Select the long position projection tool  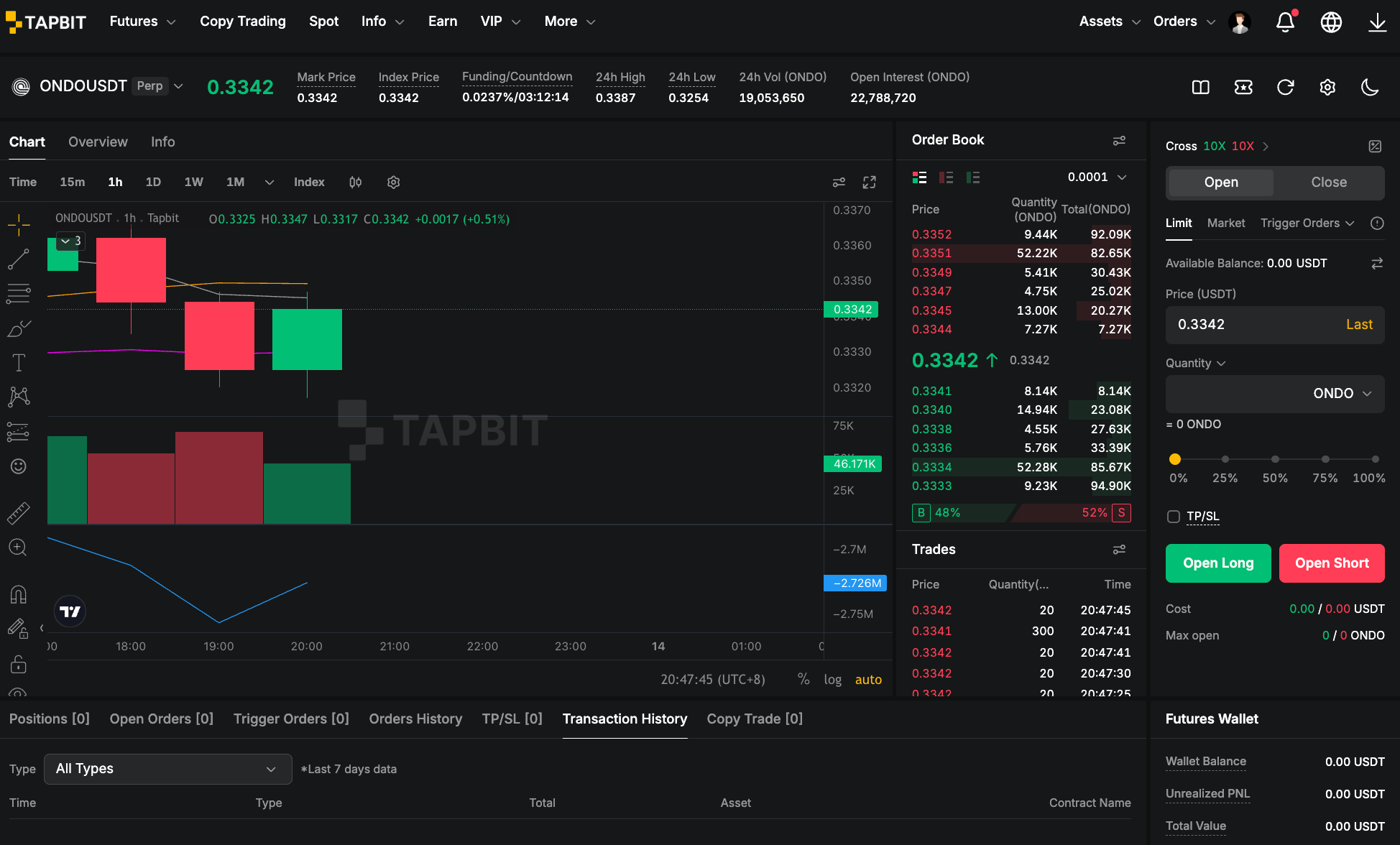coord(19,431)
